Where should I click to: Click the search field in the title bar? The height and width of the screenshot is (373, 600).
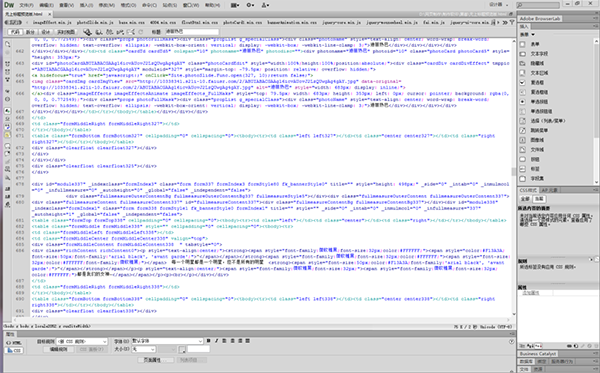click(x=537, y=5)
